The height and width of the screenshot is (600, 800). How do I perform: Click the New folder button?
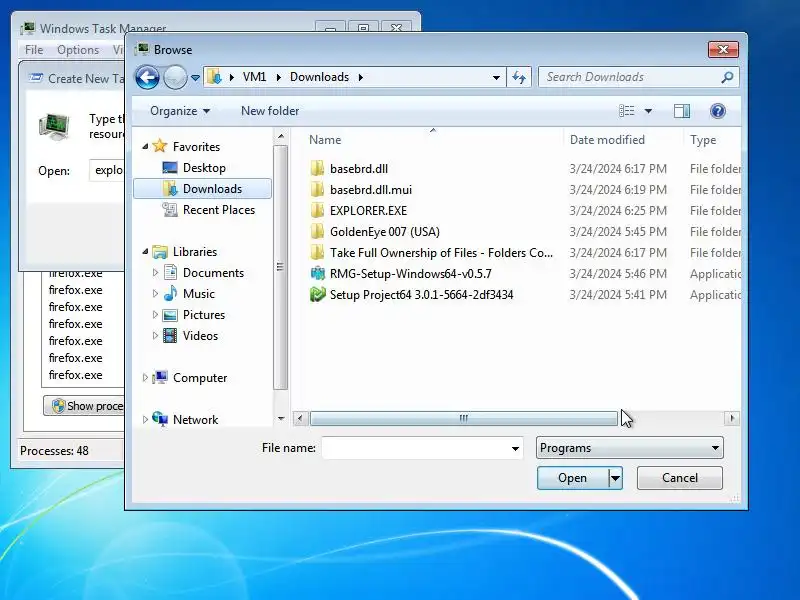point(270,111)
